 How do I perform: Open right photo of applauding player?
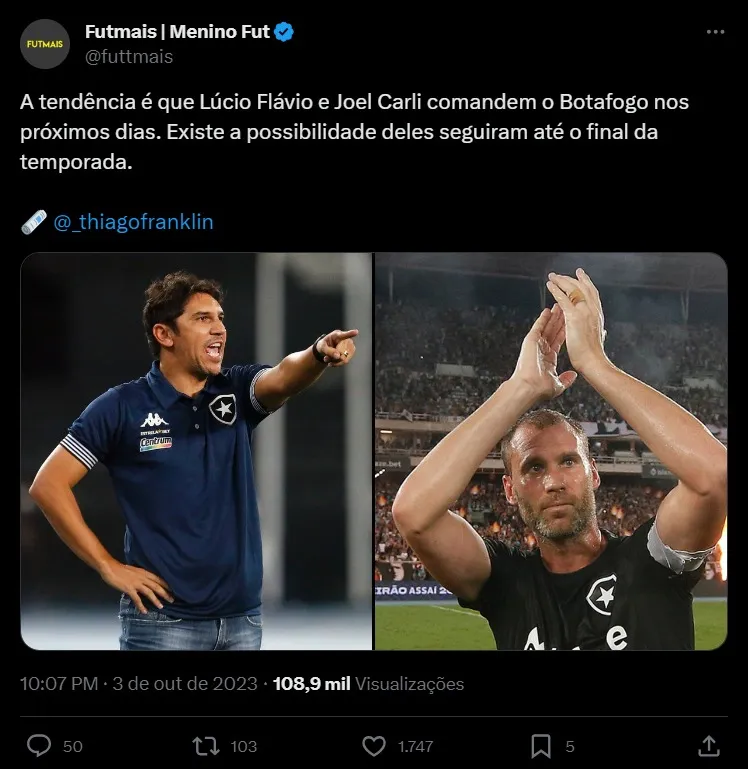(x=551, y=451)
